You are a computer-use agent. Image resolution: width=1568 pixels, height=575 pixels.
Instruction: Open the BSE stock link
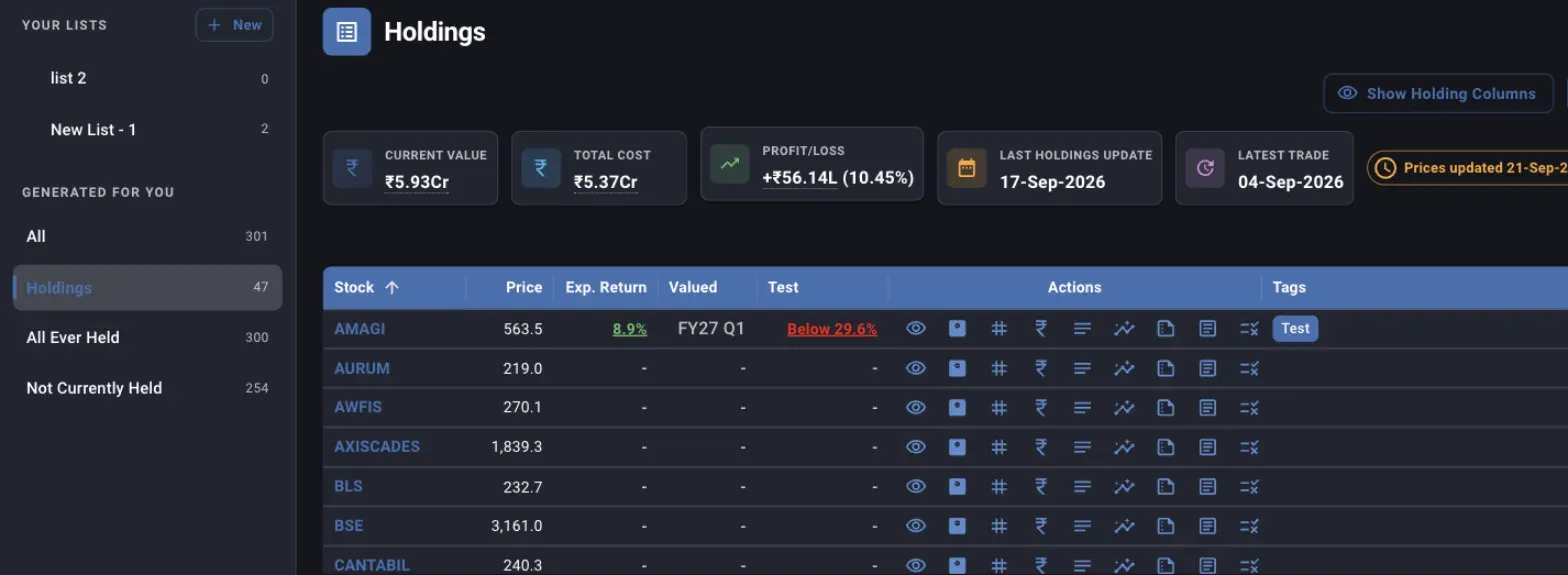[x=348, y=526]
